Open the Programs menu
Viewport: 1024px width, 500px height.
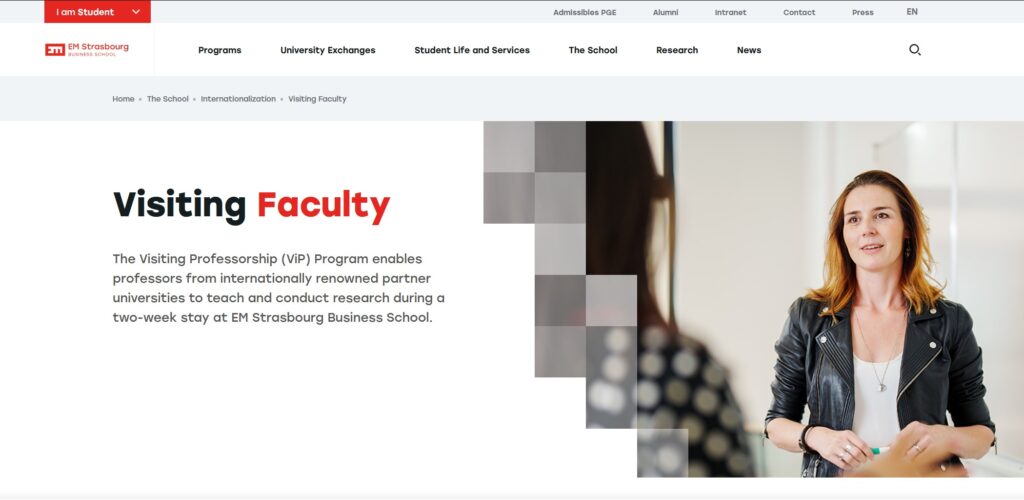point(219,50)
